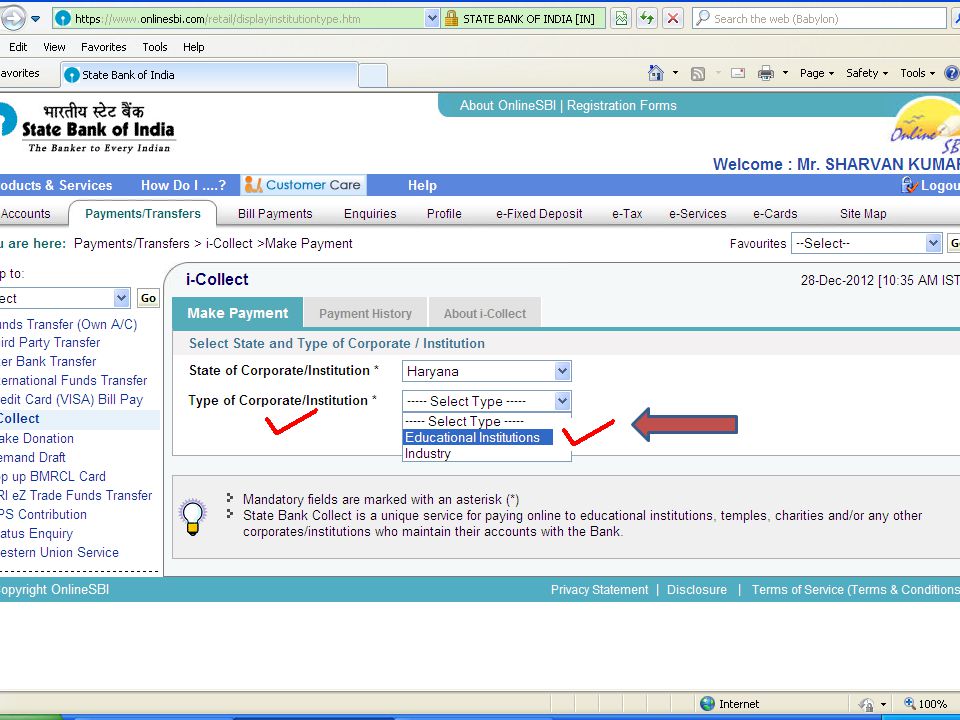This screenshot has width=960, height=720.
Task: Open the e-Services tab
Action: coord(697,214)
